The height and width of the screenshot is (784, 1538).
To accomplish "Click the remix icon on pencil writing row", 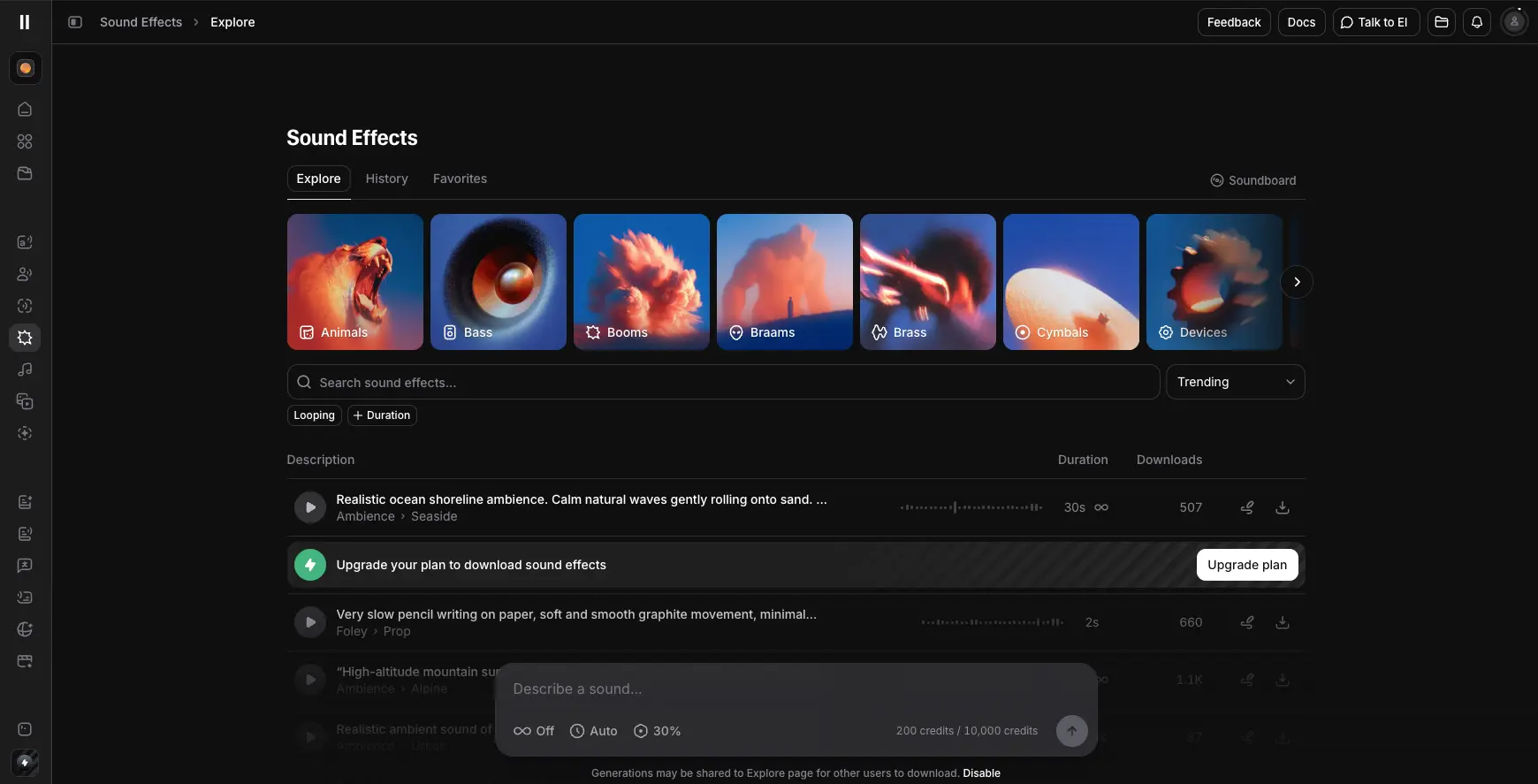I will click(x=1247, y=622).
